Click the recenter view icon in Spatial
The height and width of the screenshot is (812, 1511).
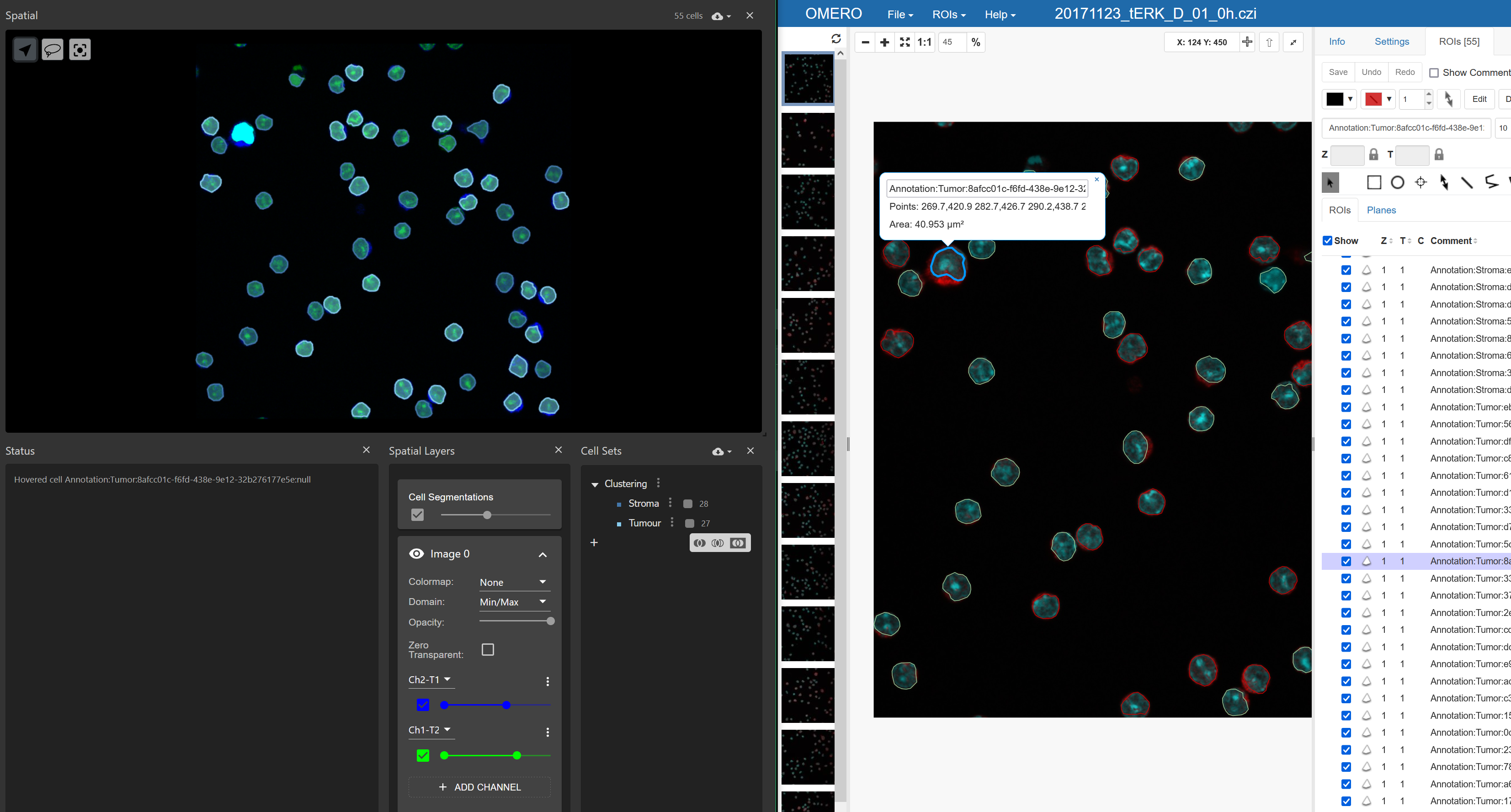pos(80,50)
